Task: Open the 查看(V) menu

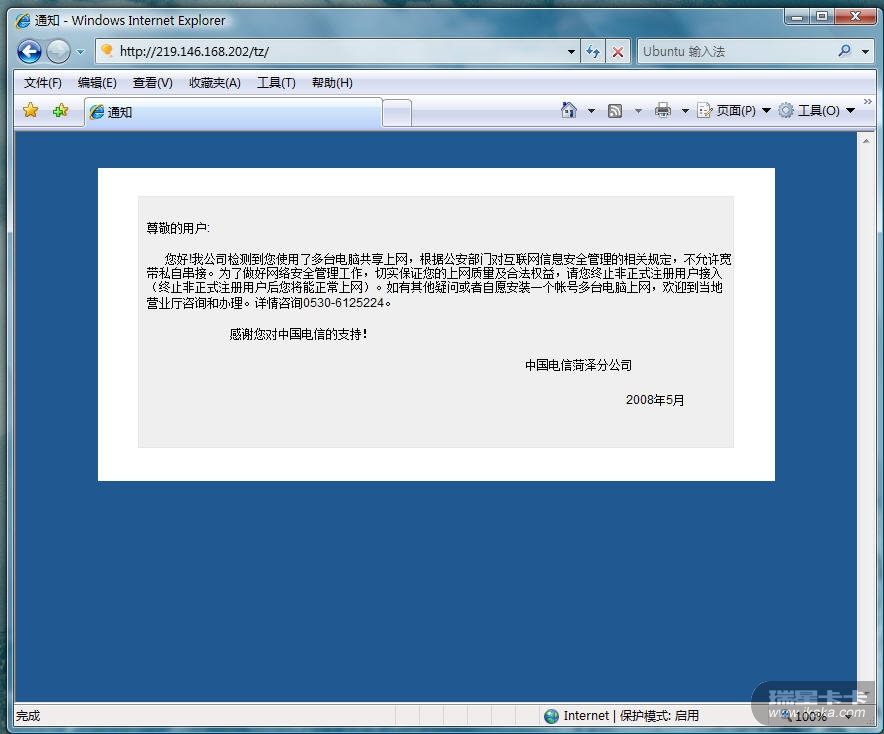Action: pos(152,83)
